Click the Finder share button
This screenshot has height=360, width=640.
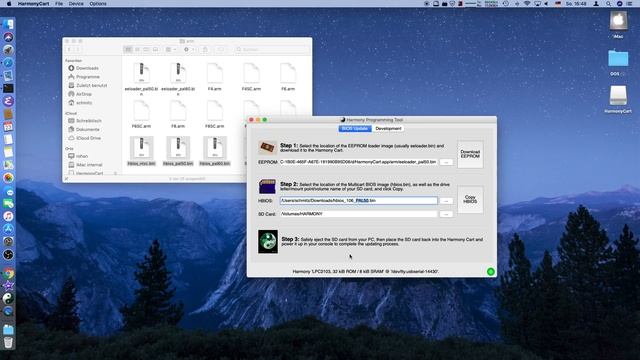[205, 50]
